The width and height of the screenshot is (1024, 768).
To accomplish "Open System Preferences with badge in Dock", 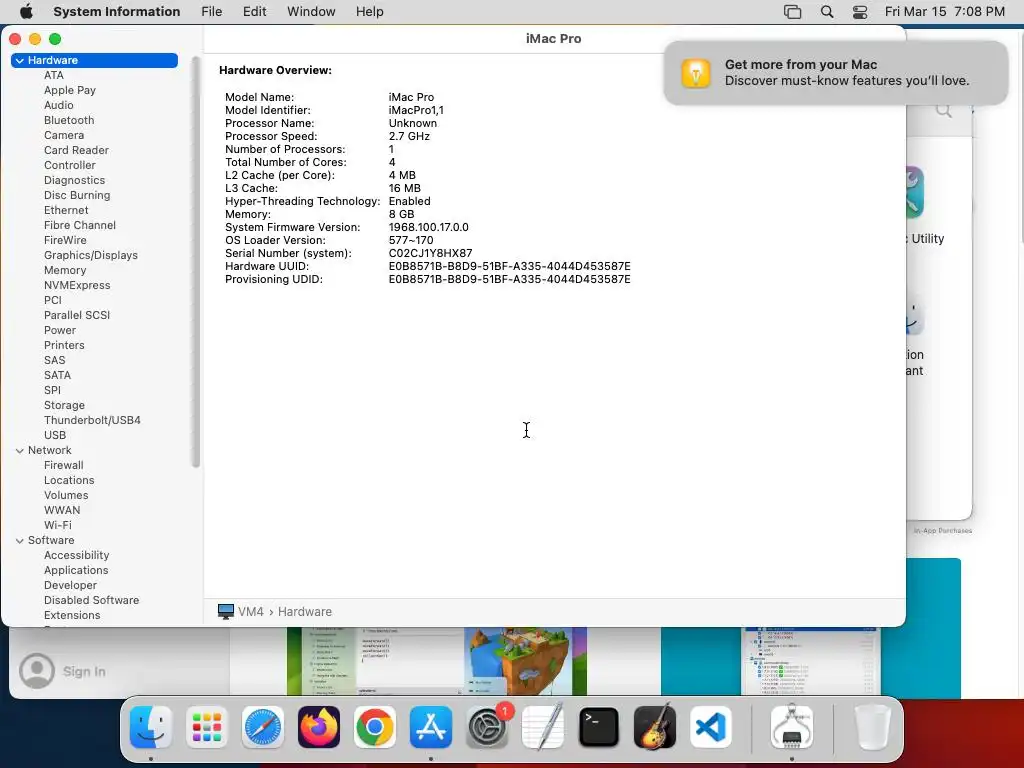I will coord(487,727).
